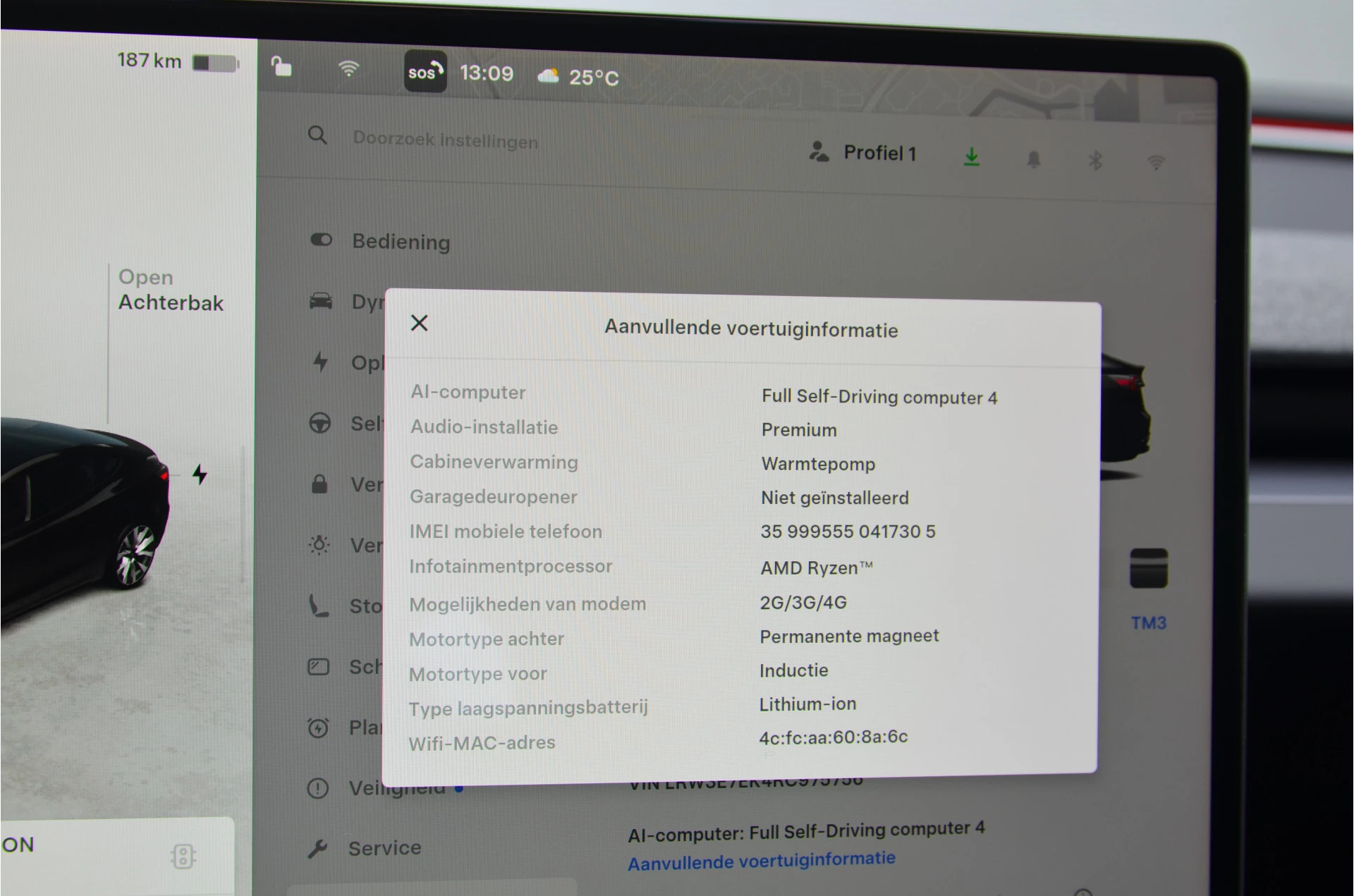Tap the Permanente magneet rear motor value
This screenshot has height=896, width=1354.
[x=849, y=636]
